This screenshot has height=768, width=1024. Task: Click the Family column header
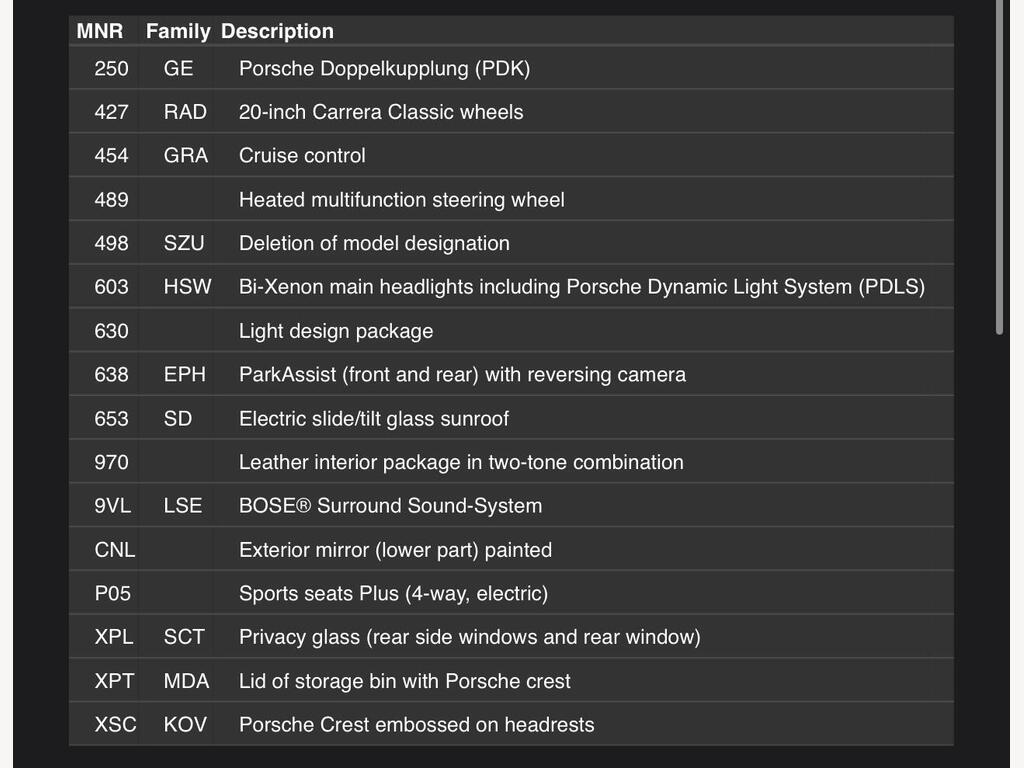(x=178, y=31)
